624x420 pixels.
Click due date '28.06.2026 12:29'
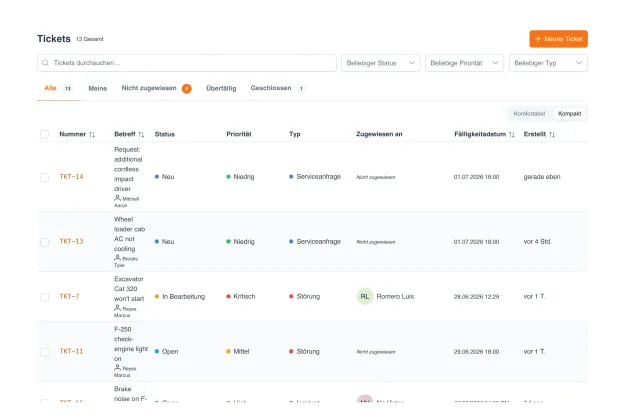tap(476, 297)
